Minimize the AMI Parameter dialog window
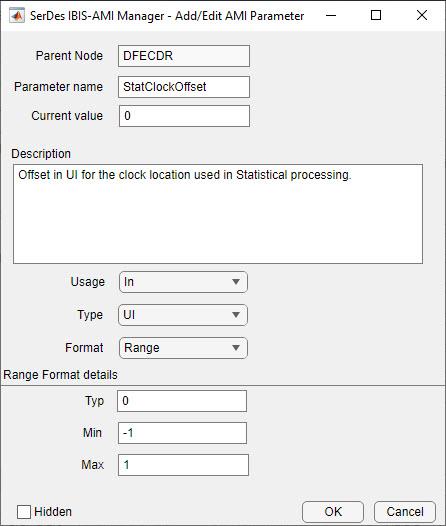The height and width of the screenshot is (526, 446). click(x=331, y=15)
